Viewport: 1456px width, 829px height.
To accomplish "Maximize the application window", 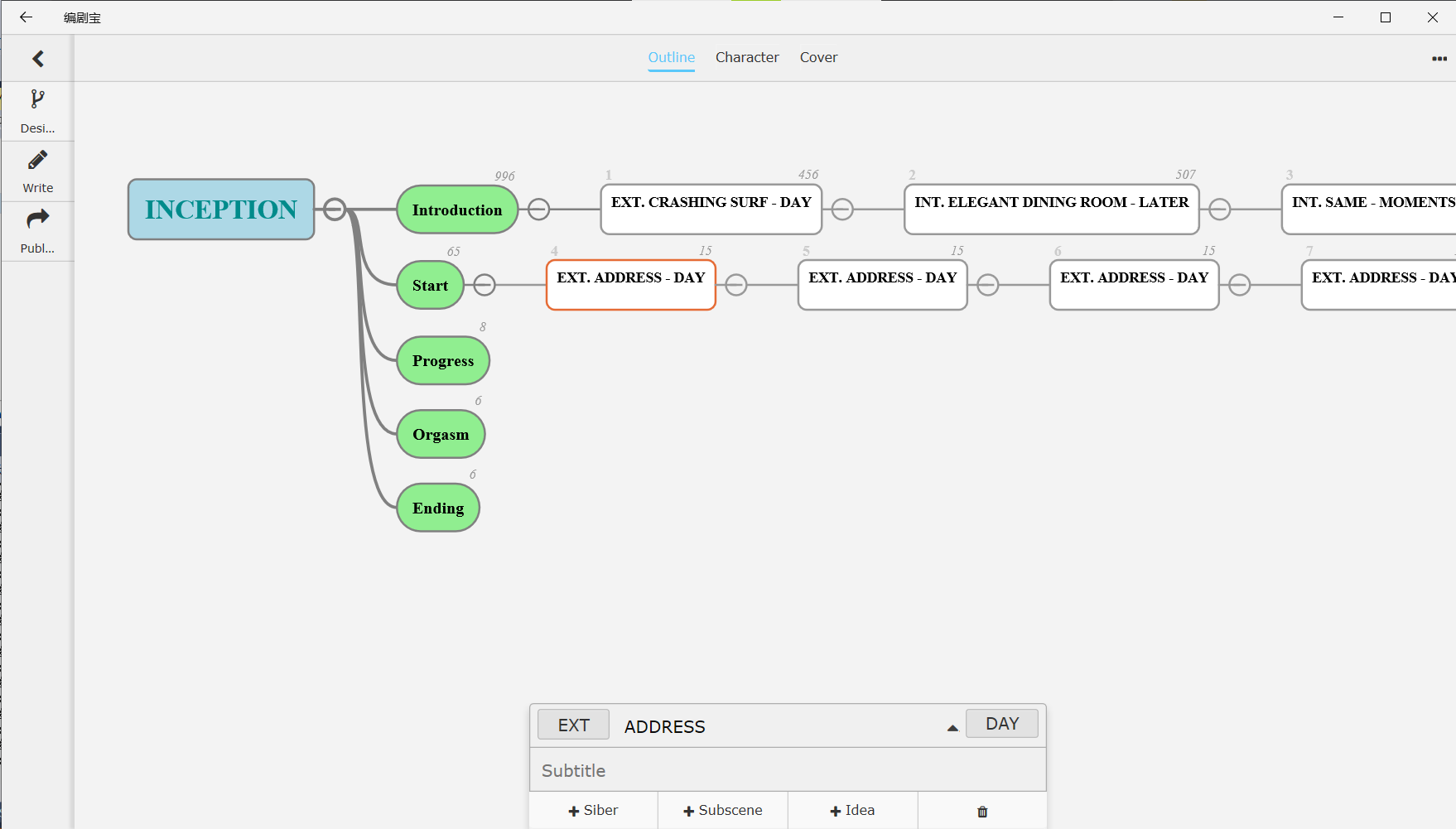I will [1386, 17].
